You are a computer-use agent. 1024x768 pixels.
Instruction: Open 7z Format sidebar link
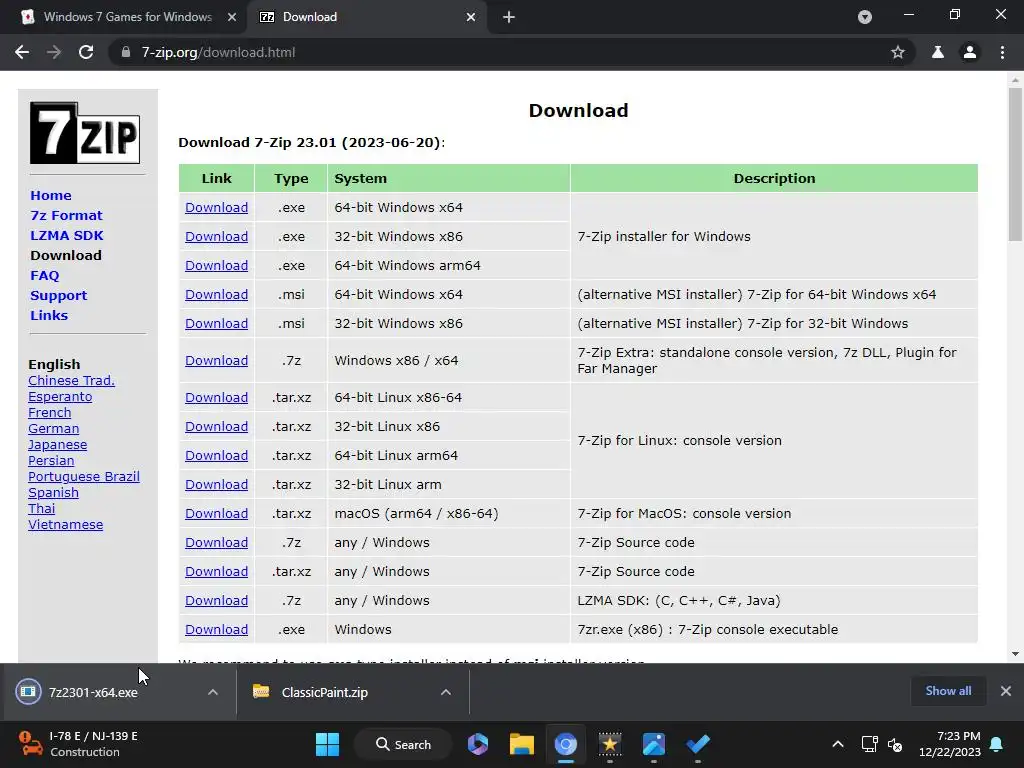point(66,216)
